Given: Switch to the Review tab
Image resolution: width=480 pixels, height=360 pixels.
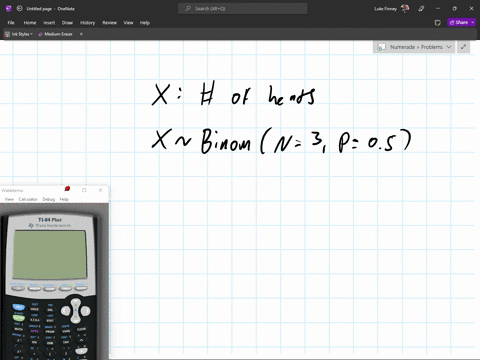Looking at the screenshot, I should (109, 23).
